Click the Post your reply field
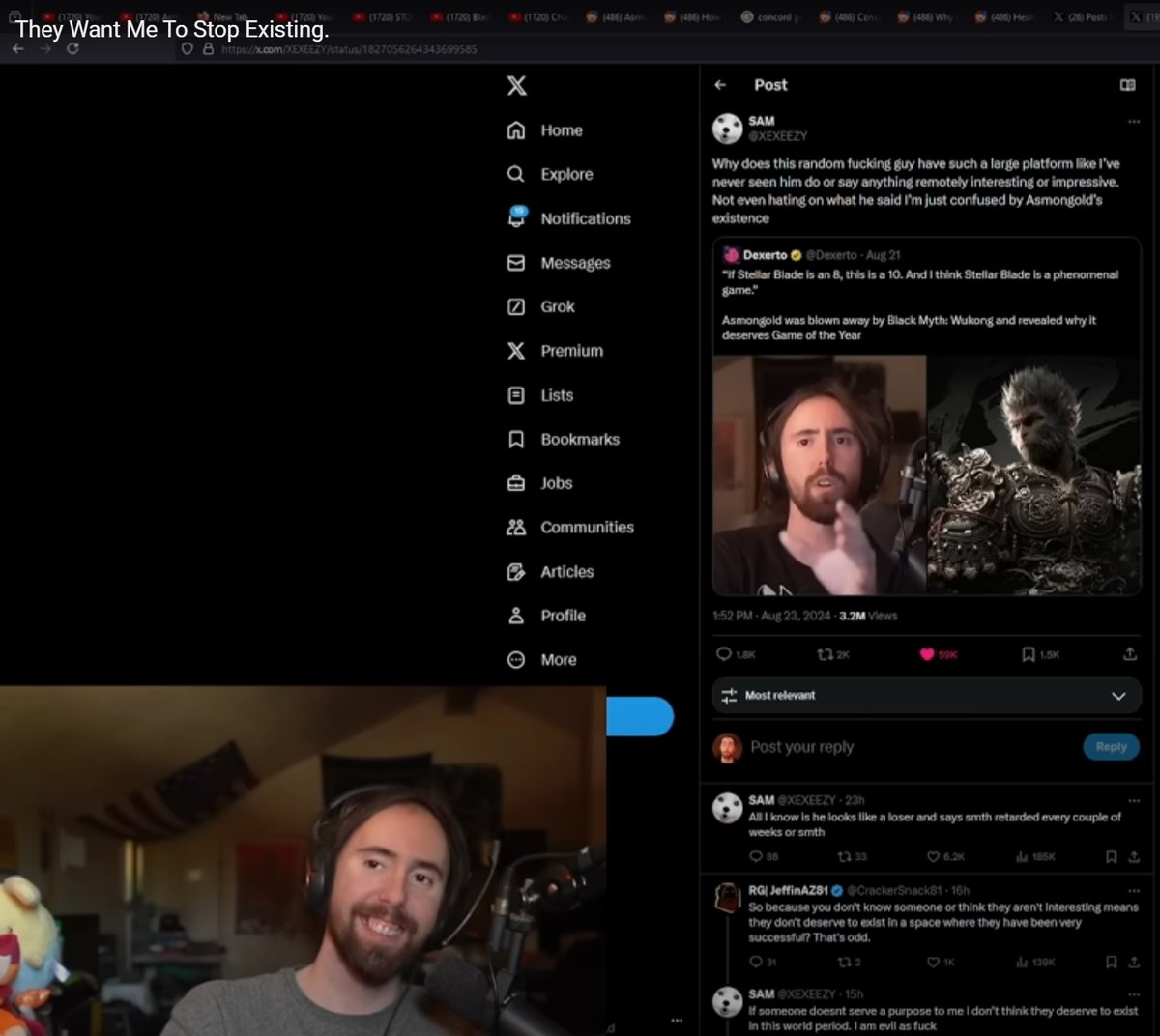 (x=802, y=747)
